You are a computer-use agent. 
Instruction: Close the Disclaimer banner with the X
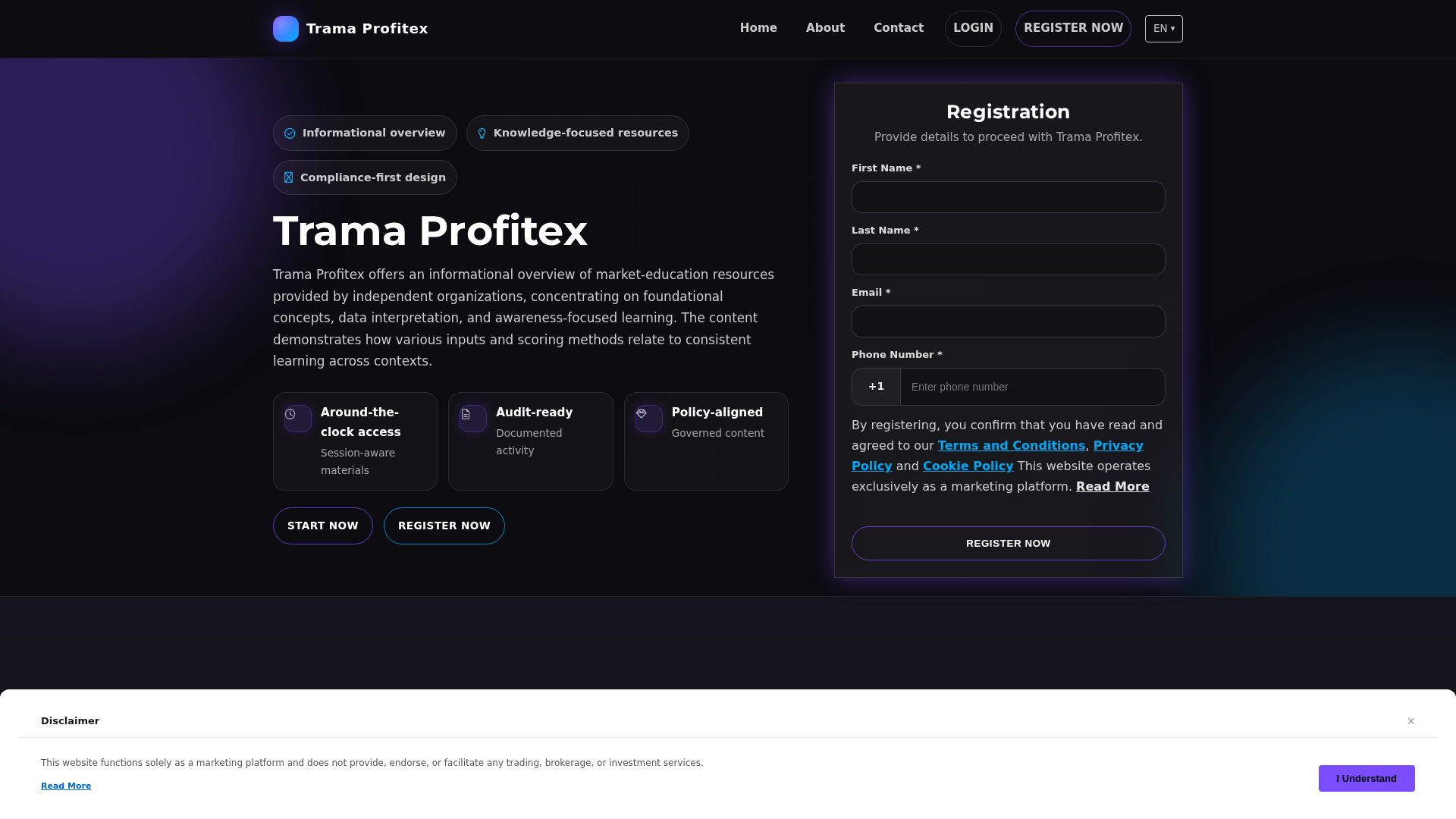1410,721
